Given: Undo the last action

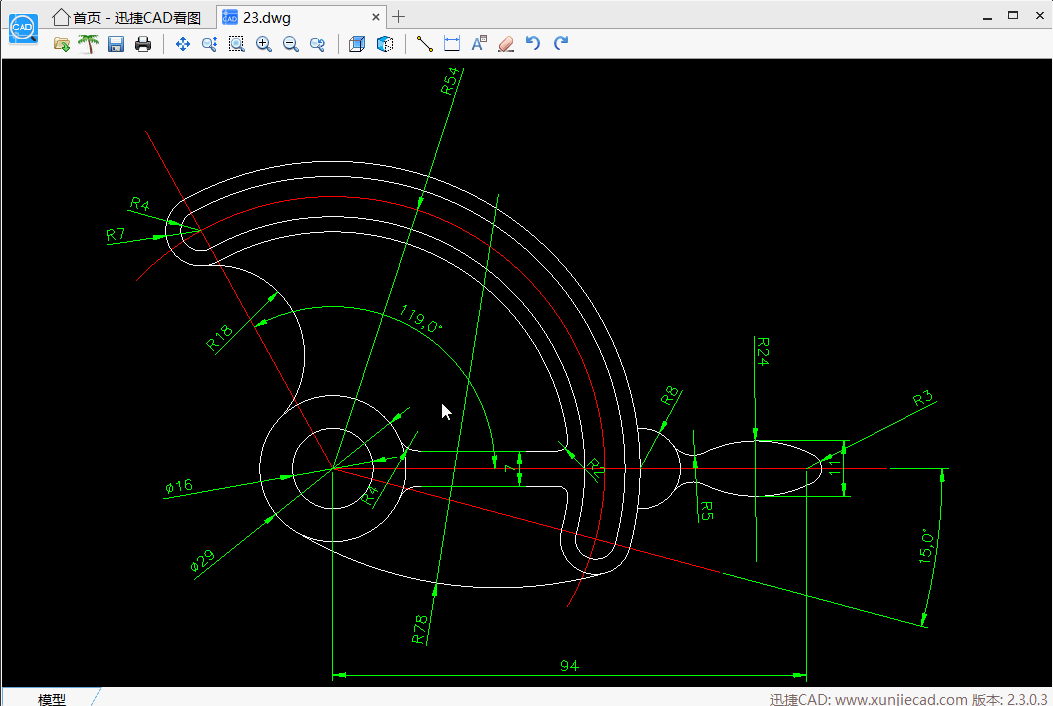Looking at the screenshot, I should tap(533, 44).
